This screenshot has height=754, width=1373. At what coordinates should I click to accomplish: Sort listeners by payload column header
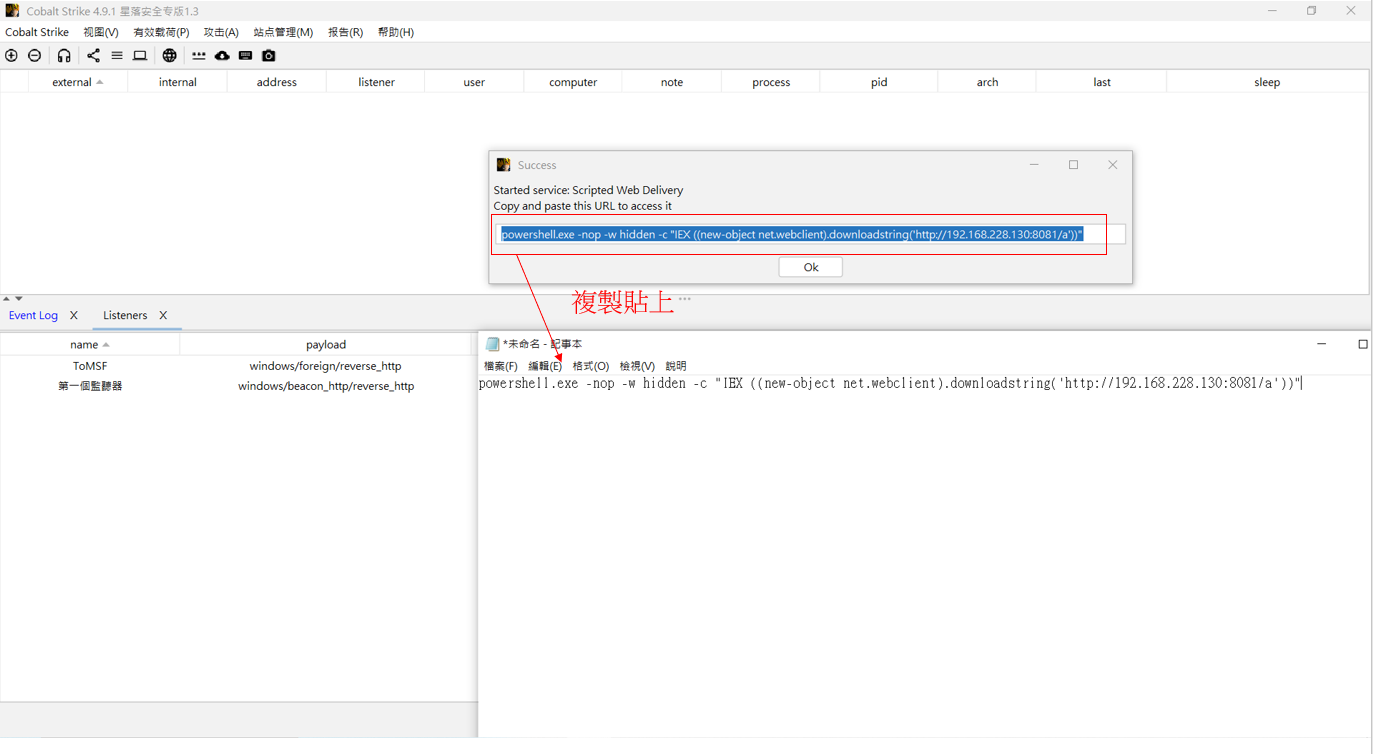326,344
